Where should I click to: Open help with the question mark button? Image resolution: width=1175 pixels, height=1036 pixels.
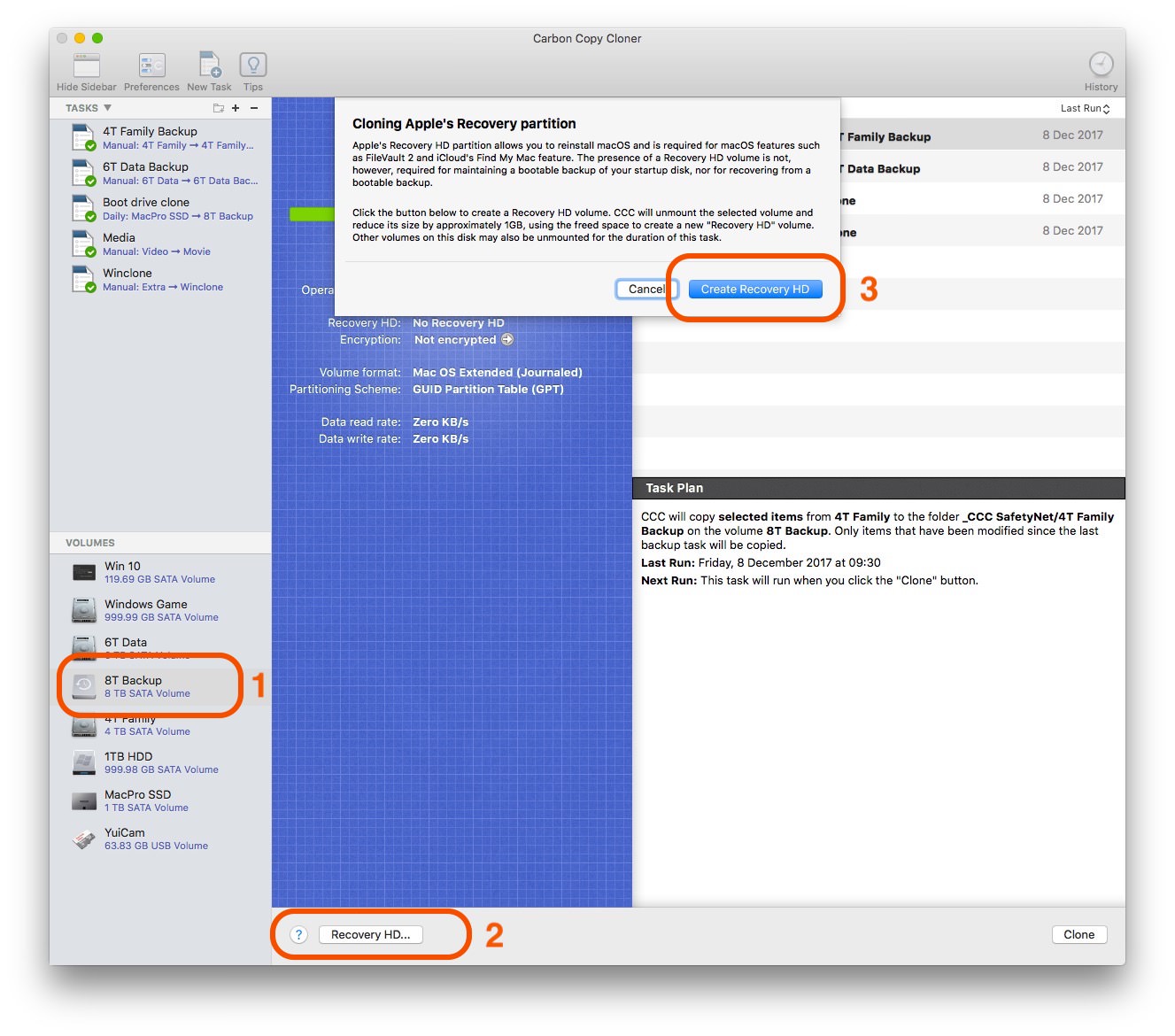click(299, 934)
